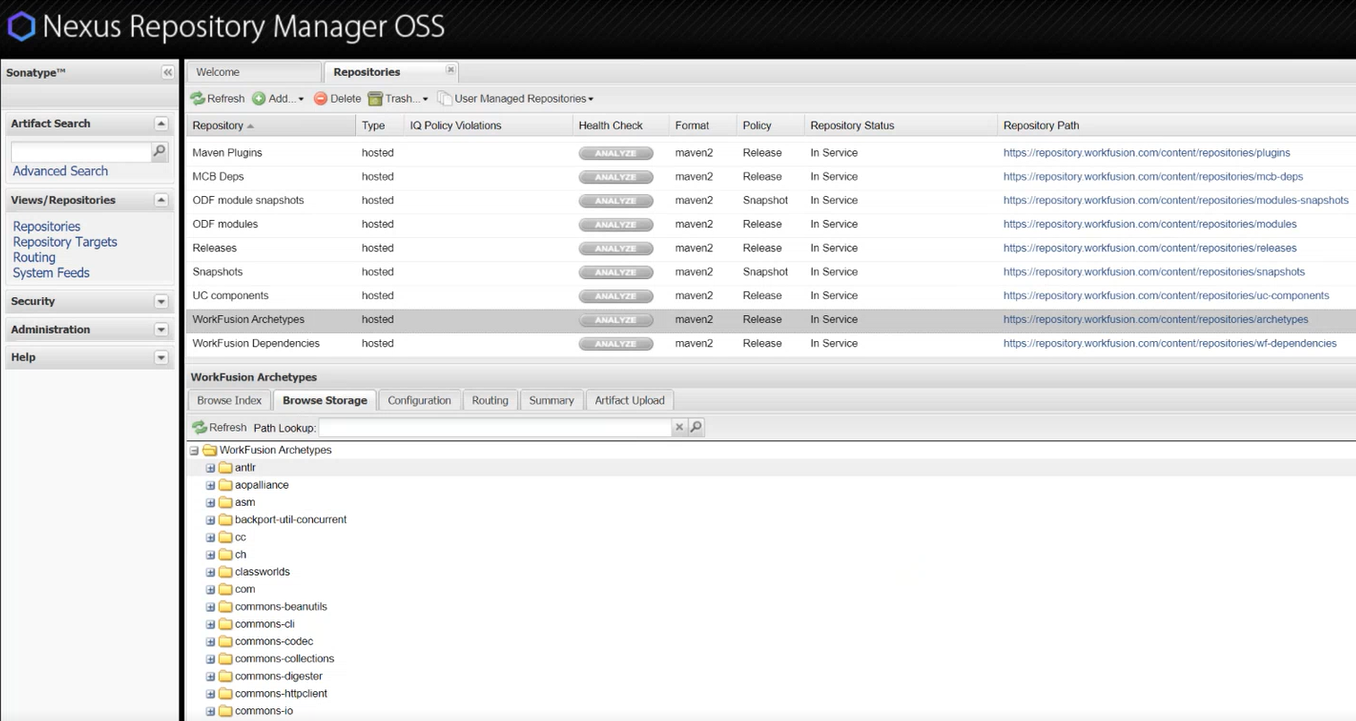Image resolution: width=1356 pixels, height=721 pixels.
Task: Open the wf-dependencies repository path URL
Action: (x=1170, y=343)
